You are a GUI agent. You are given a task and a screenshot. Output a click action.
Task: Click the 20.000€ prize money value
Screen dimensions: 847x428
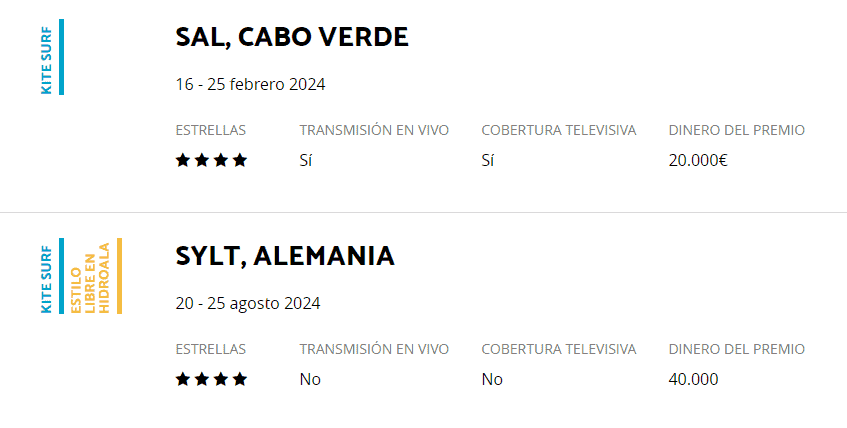pos(698,160)
